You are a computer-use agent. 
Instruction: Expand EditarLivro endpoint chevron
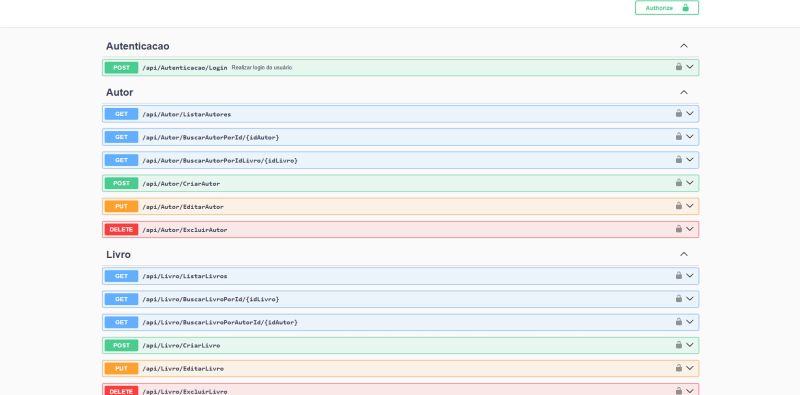click(x=690, y=367)
